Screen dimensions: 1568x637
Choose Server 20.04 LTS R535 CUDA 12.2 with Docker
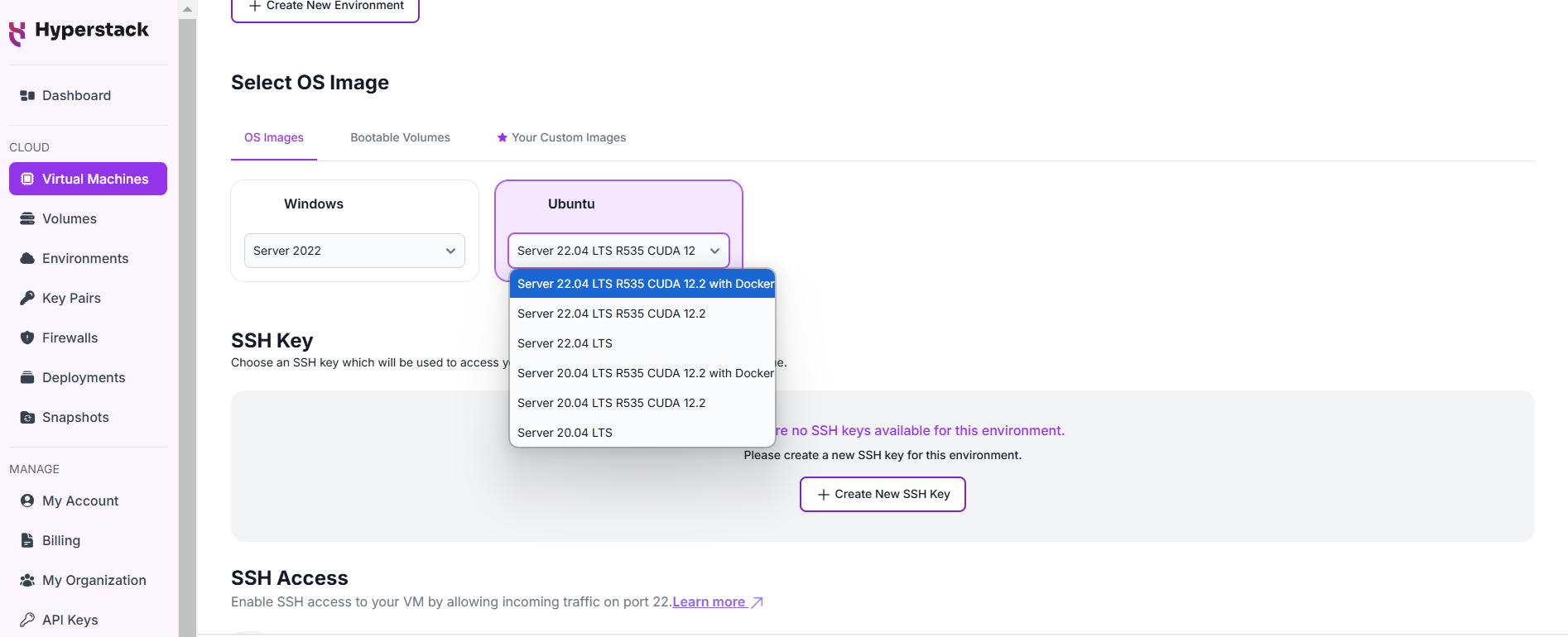coord(642,373)
